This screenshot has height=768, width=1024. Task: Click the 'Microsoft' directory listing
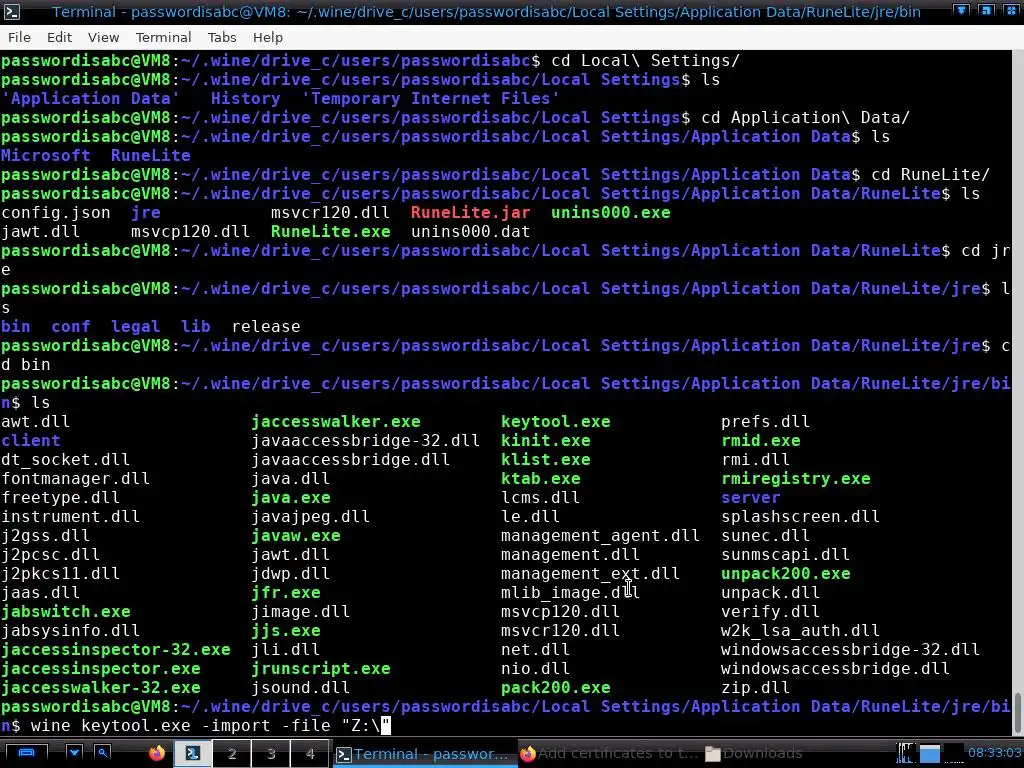click(46, 155)
